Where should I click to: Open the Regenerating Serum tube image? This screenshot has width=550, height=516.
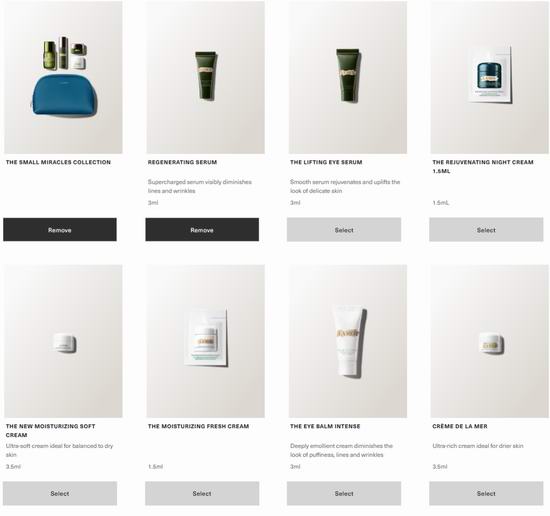206,77
